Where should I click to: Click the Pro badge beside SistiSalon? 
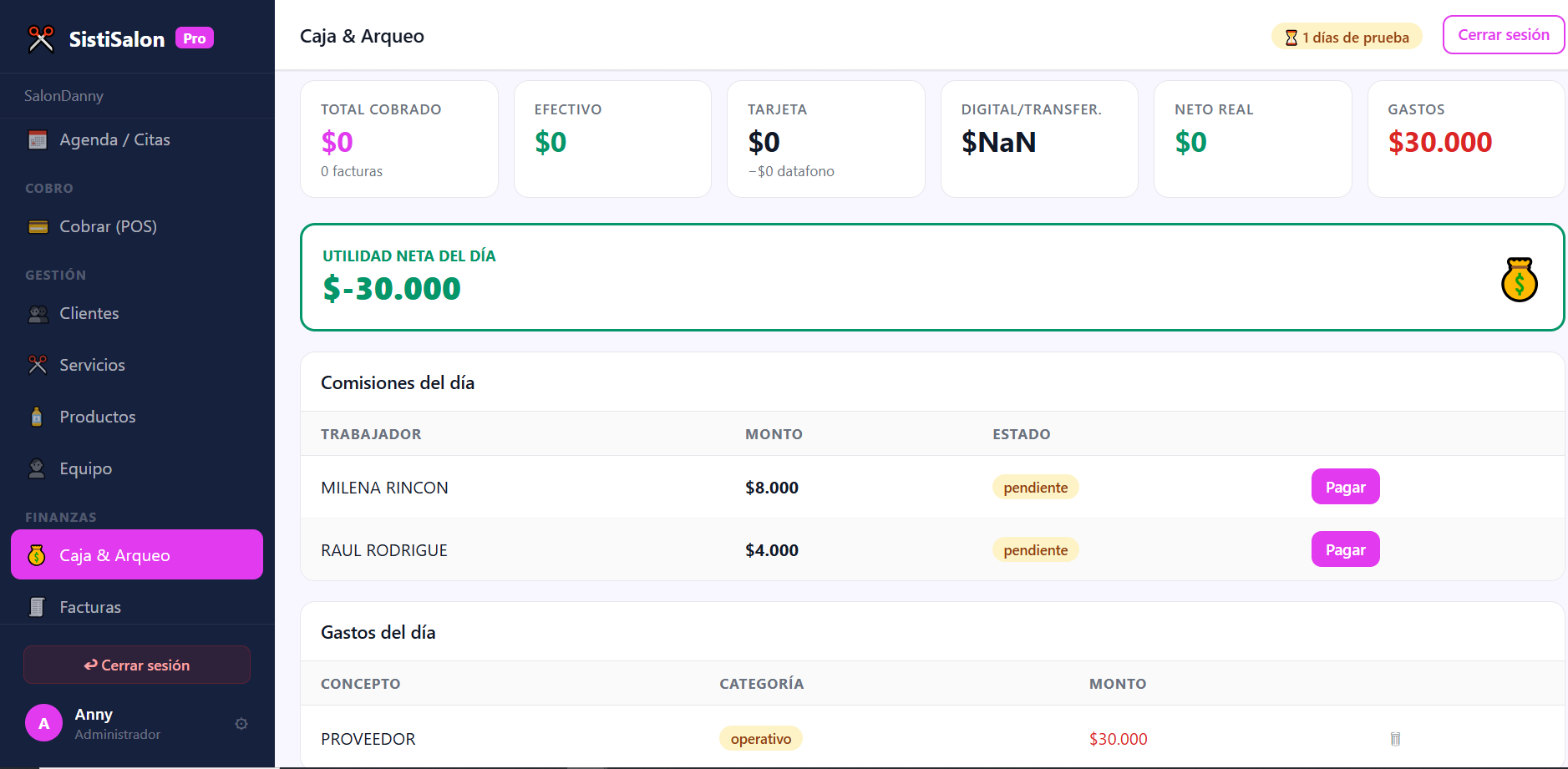(195, 38)
